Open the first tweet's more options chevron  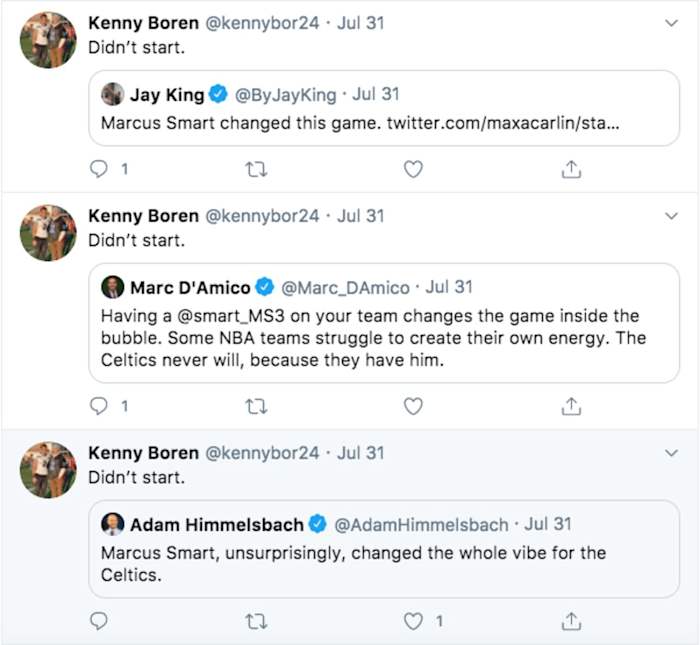[x=671, y=22]
